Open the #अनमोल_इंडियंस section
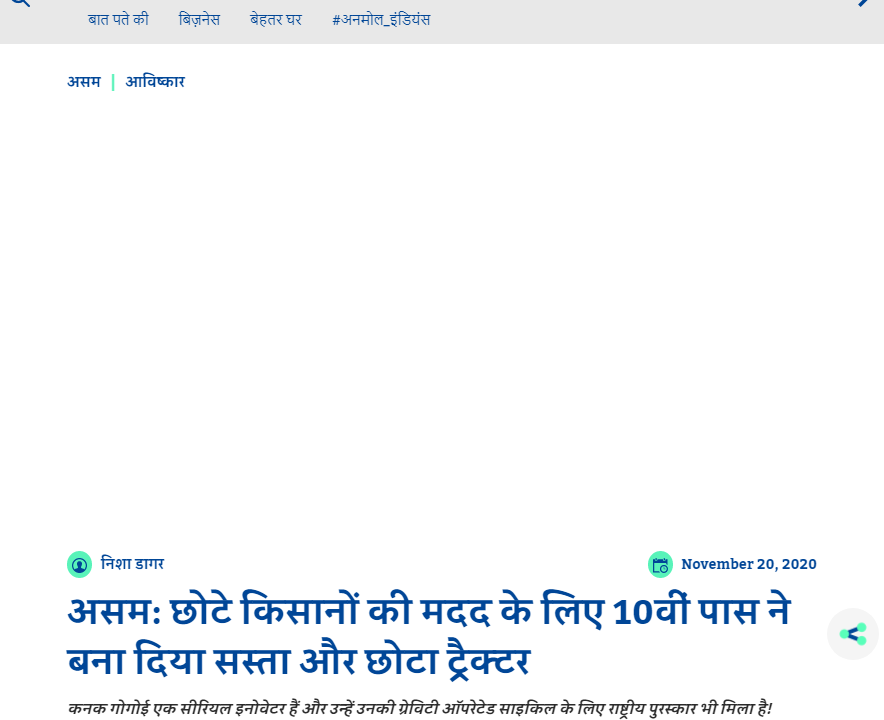The width and height of the screenshot is (884, 720). 380,19
